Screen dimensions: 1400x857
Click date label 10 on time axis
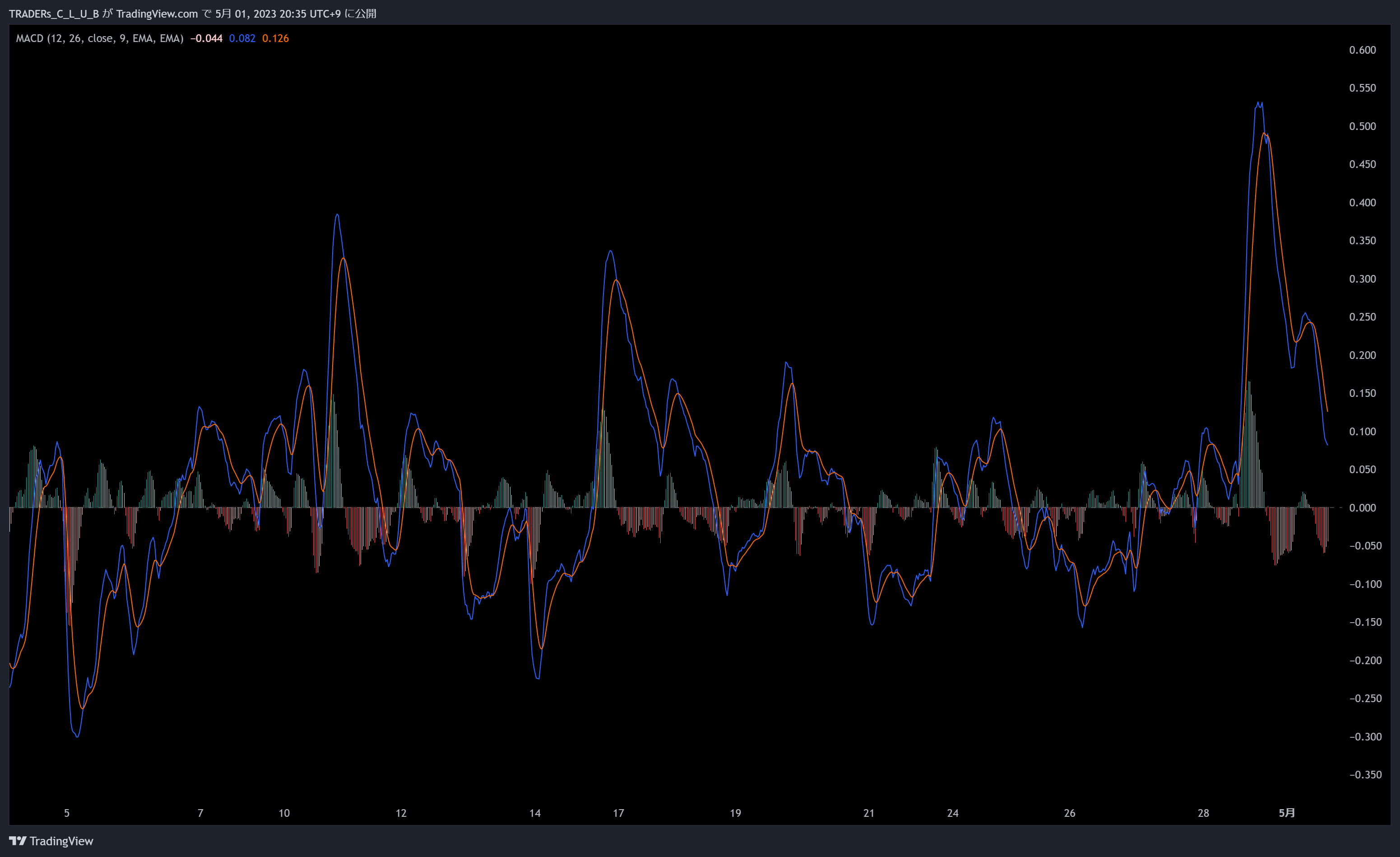coord(284,813)
